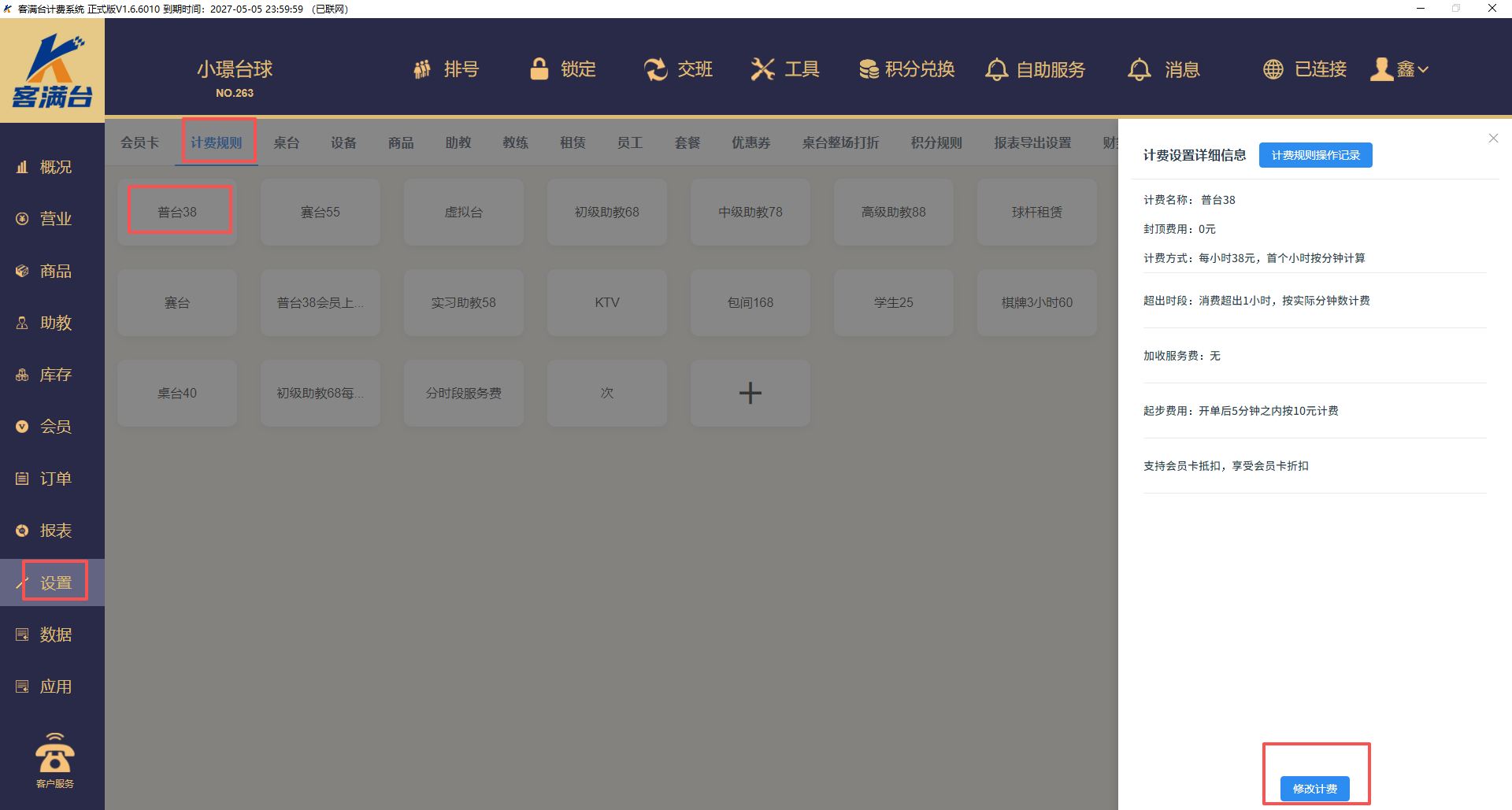
Task: Click the 修改计费 button
Action: tap(1314, 788)
